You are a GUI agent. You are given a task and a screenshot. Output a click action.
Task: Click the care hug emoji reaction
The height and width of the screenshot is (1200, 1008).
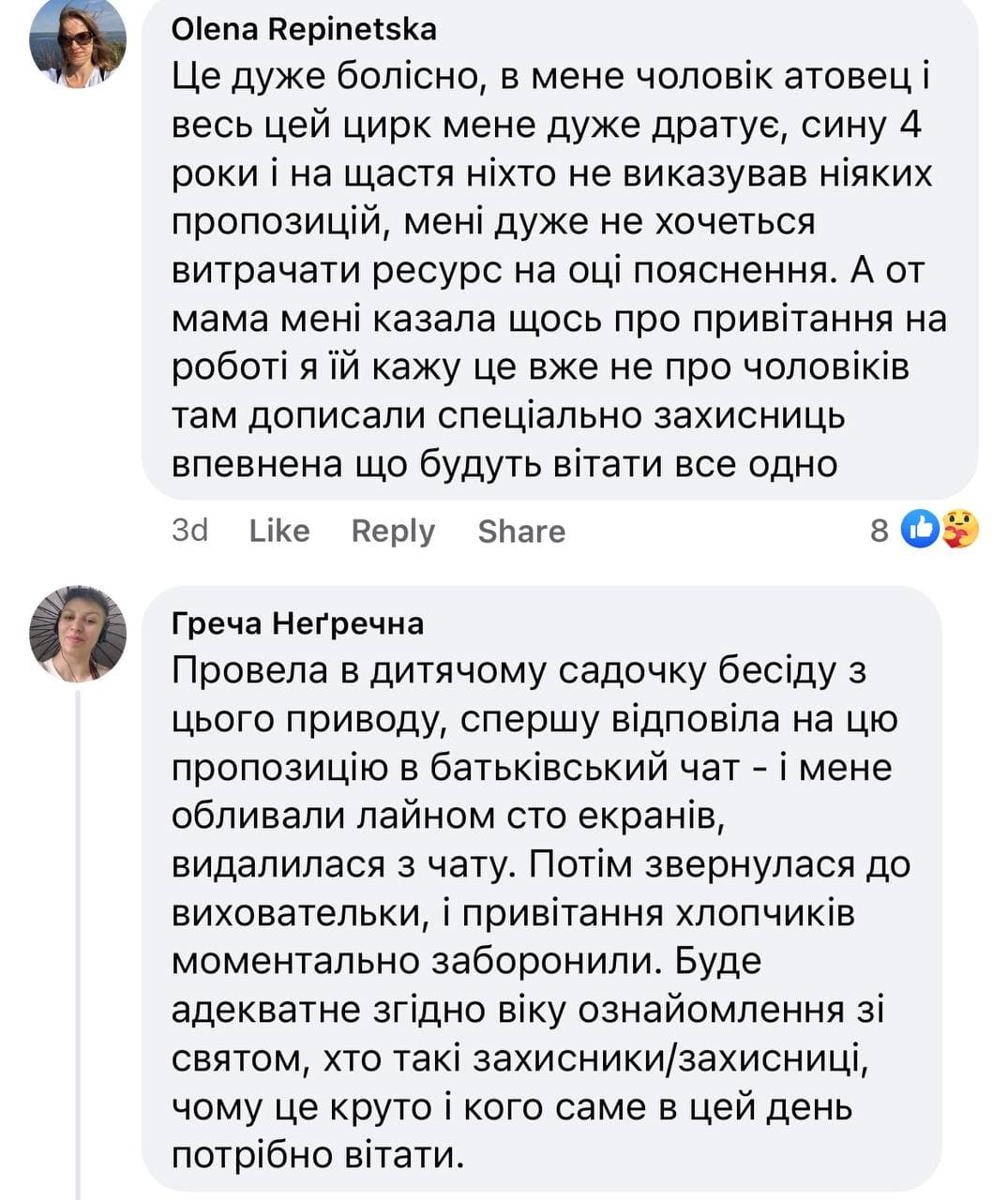point(958,531)
